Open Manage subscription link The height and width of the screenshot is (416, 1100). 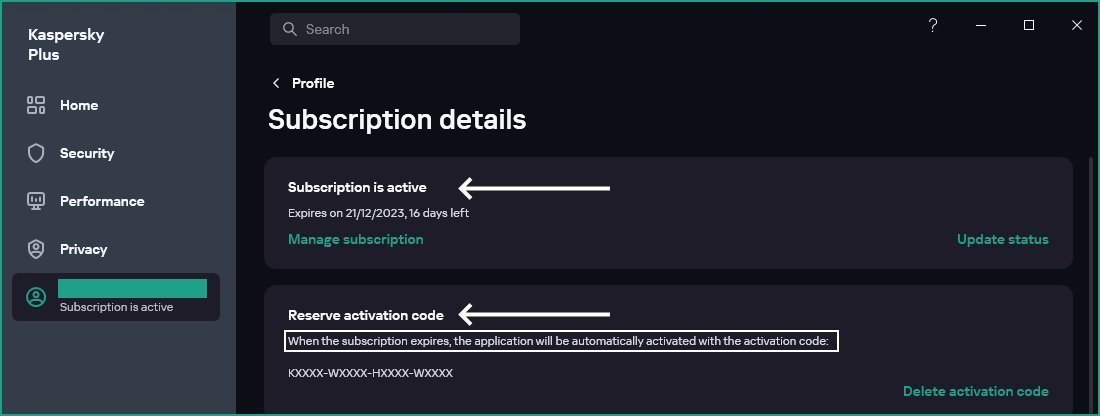(355, 239)
